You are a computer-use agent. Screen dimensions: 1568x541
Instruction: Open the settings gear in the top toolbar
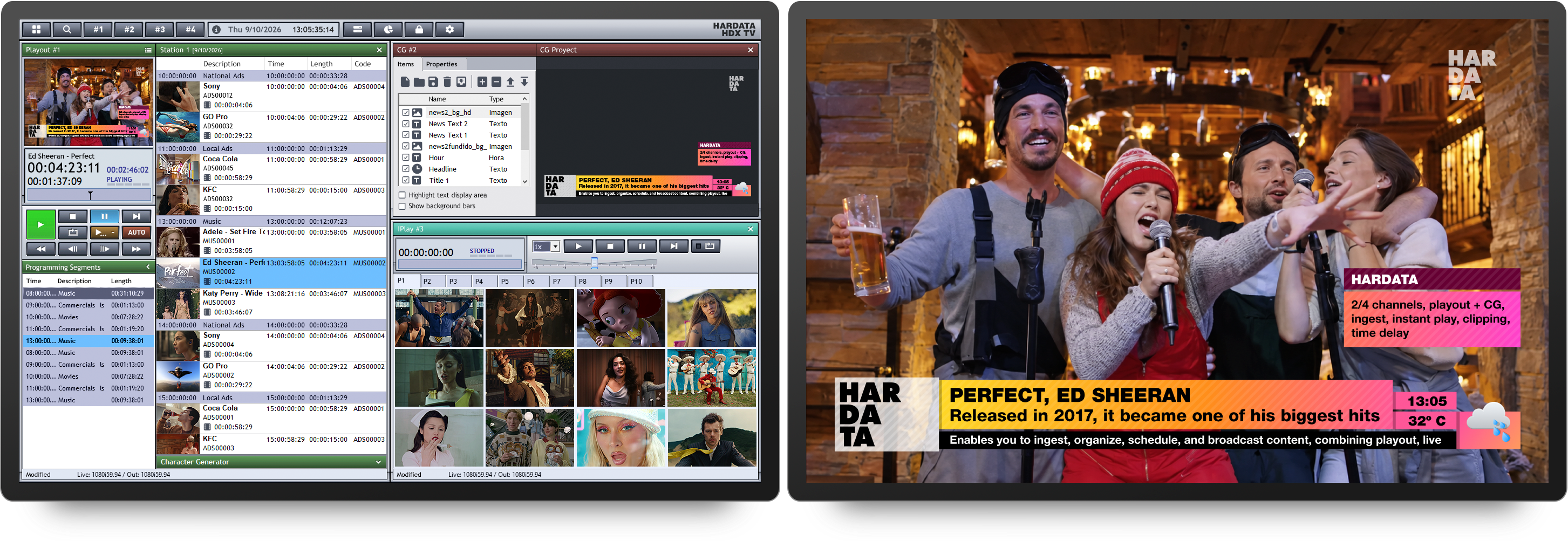coord(450,29)
